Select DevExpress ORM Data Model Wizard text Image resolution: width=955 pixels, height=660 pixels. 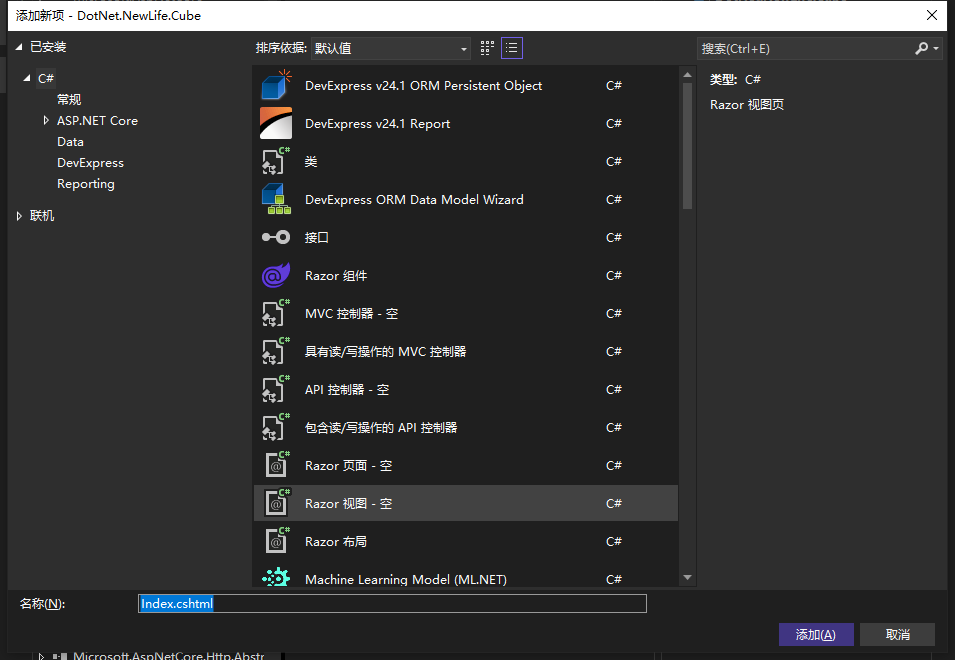(414, 199)
